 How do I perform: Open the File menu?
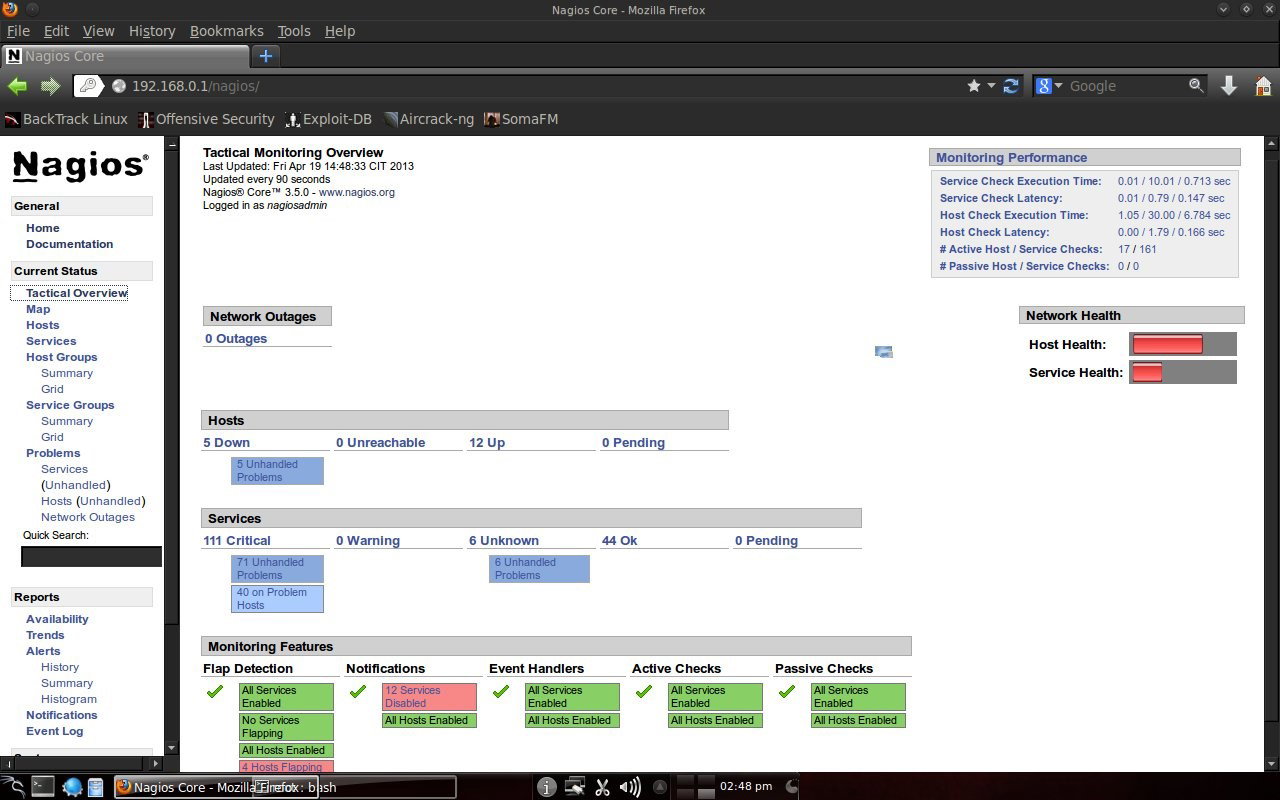coord(18,31)
